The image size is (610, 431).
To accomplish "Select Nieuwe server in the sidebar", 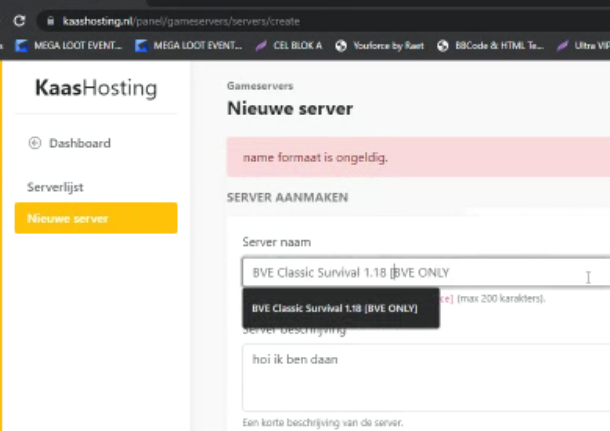I will [x=95, y=218].
